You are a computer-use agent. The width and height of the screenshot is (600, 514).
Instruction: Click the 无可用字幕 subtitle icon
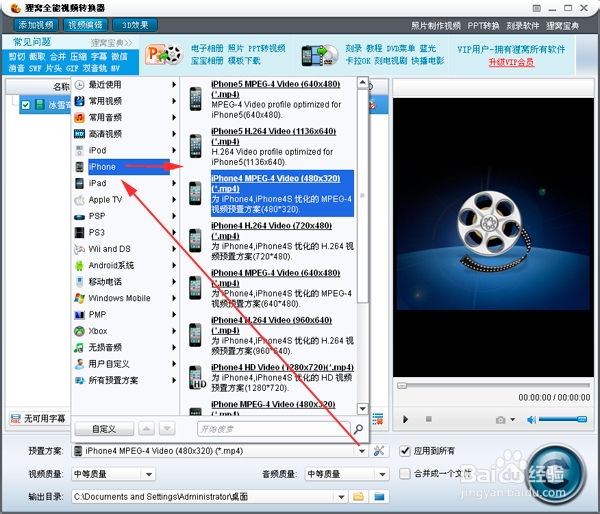(15, 418)
